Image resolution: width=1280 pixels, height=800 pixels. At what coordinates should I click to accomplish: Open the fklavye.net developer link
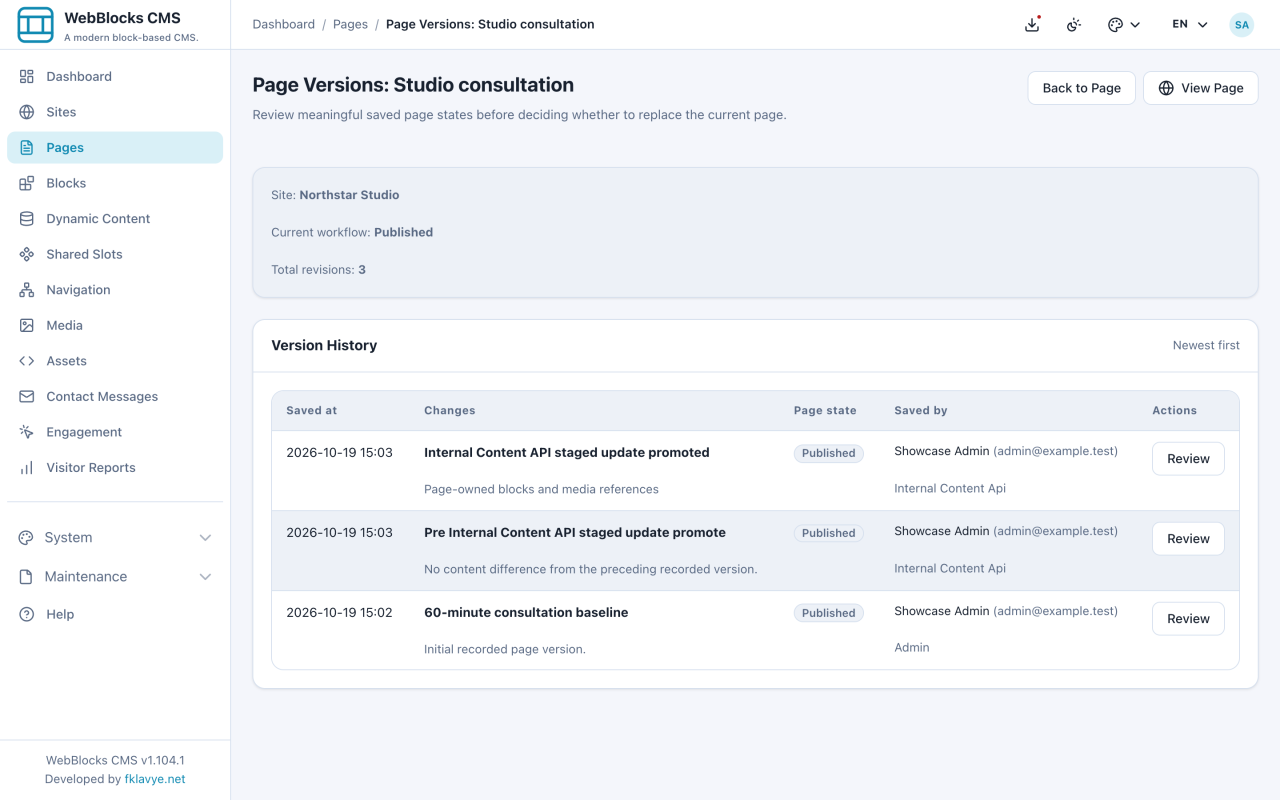tap(155, 779)
